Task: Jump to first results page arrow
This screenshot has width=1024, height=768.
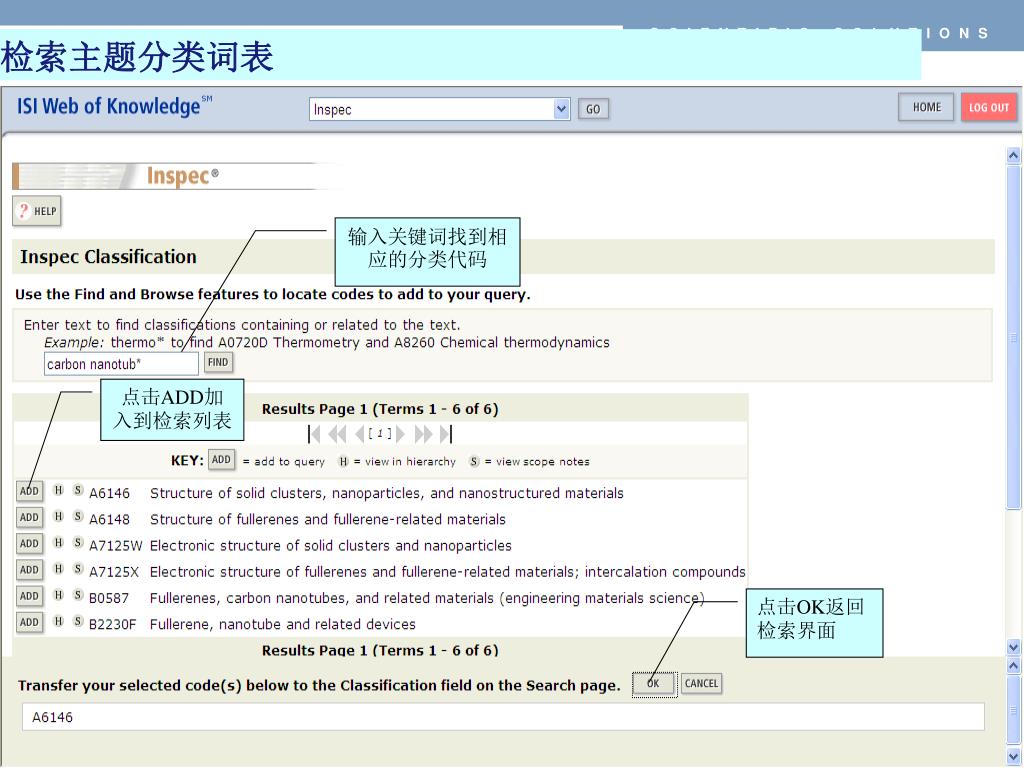Action: click(x=314, y=434)
